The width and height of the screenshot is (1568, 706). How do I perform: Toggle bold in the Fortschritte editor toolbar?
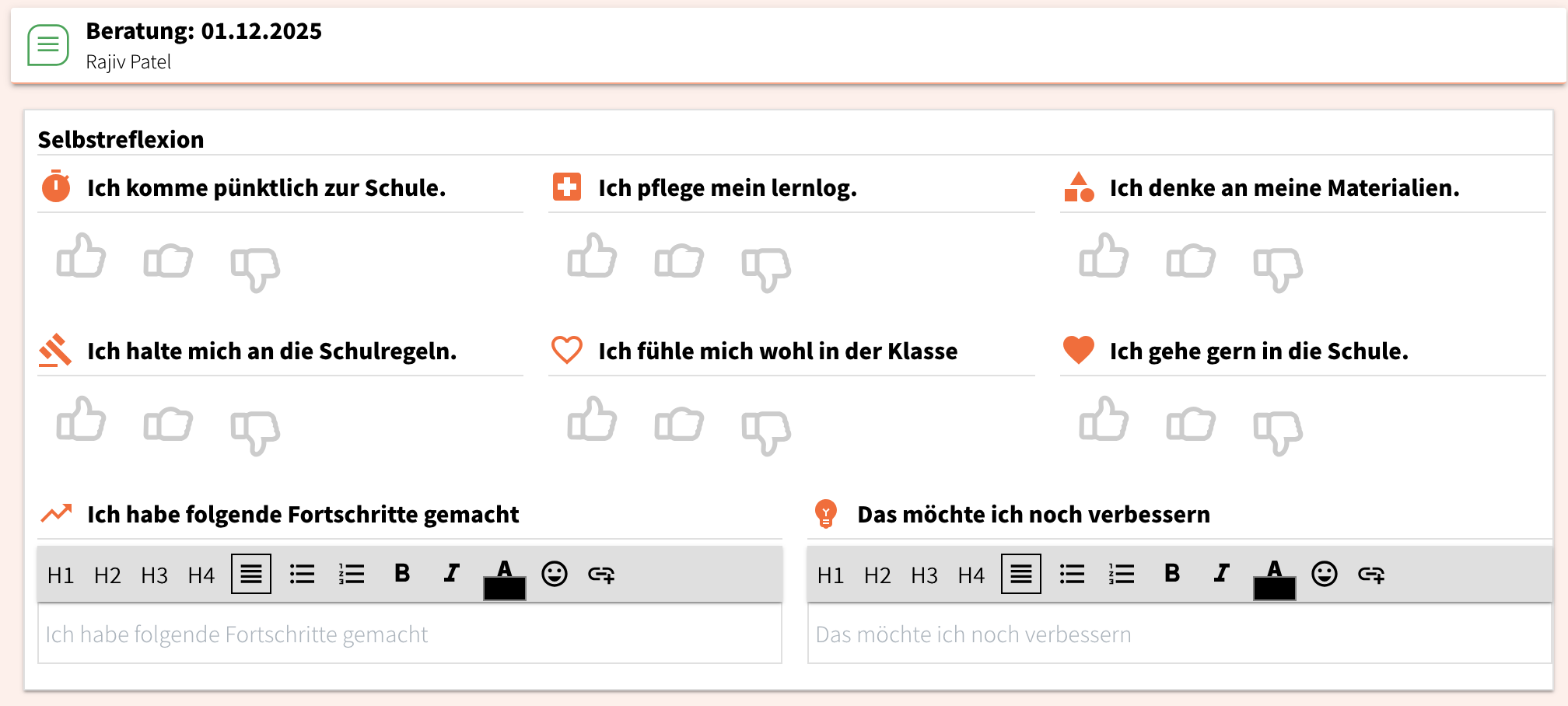coord(402,574)
